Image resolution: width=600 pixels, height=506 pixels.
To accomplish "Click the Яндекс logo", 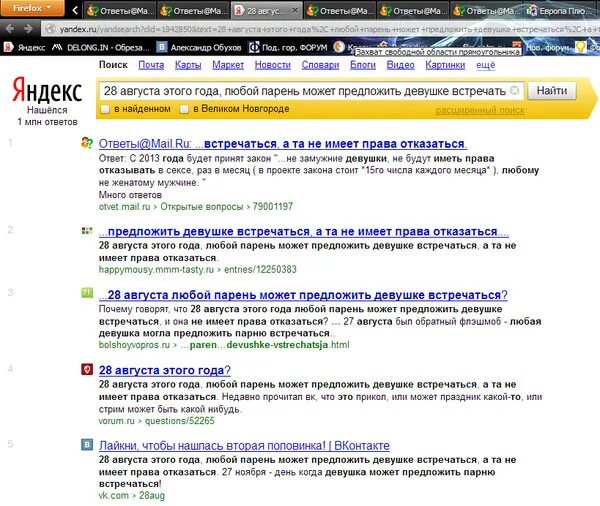I will pyautogui.click(x=47, y=91).
